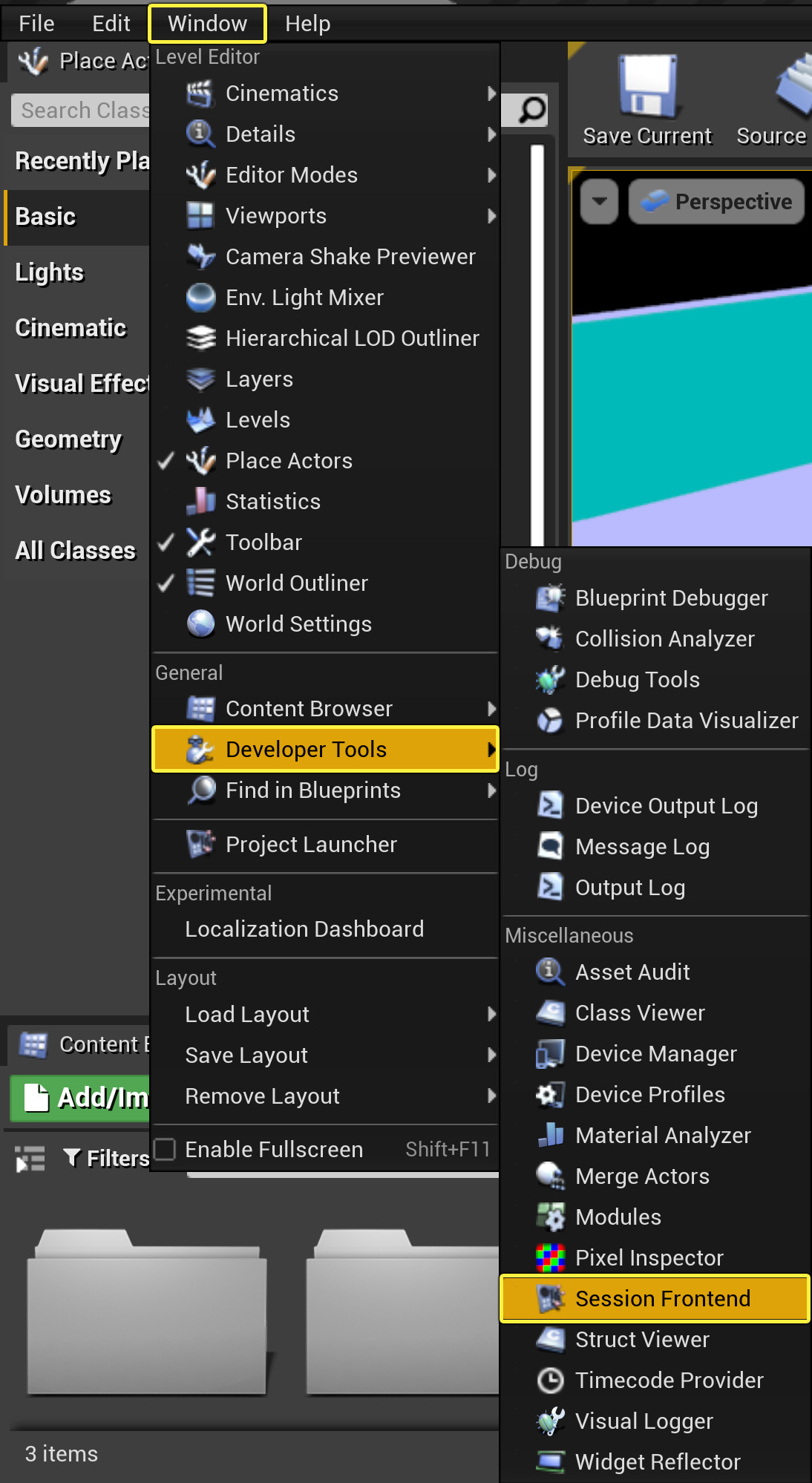The height and width of the screenshot is (1483, 812).
Task: Toggle the Toolbar panel checkmark
Action: (x=166, y=543)
